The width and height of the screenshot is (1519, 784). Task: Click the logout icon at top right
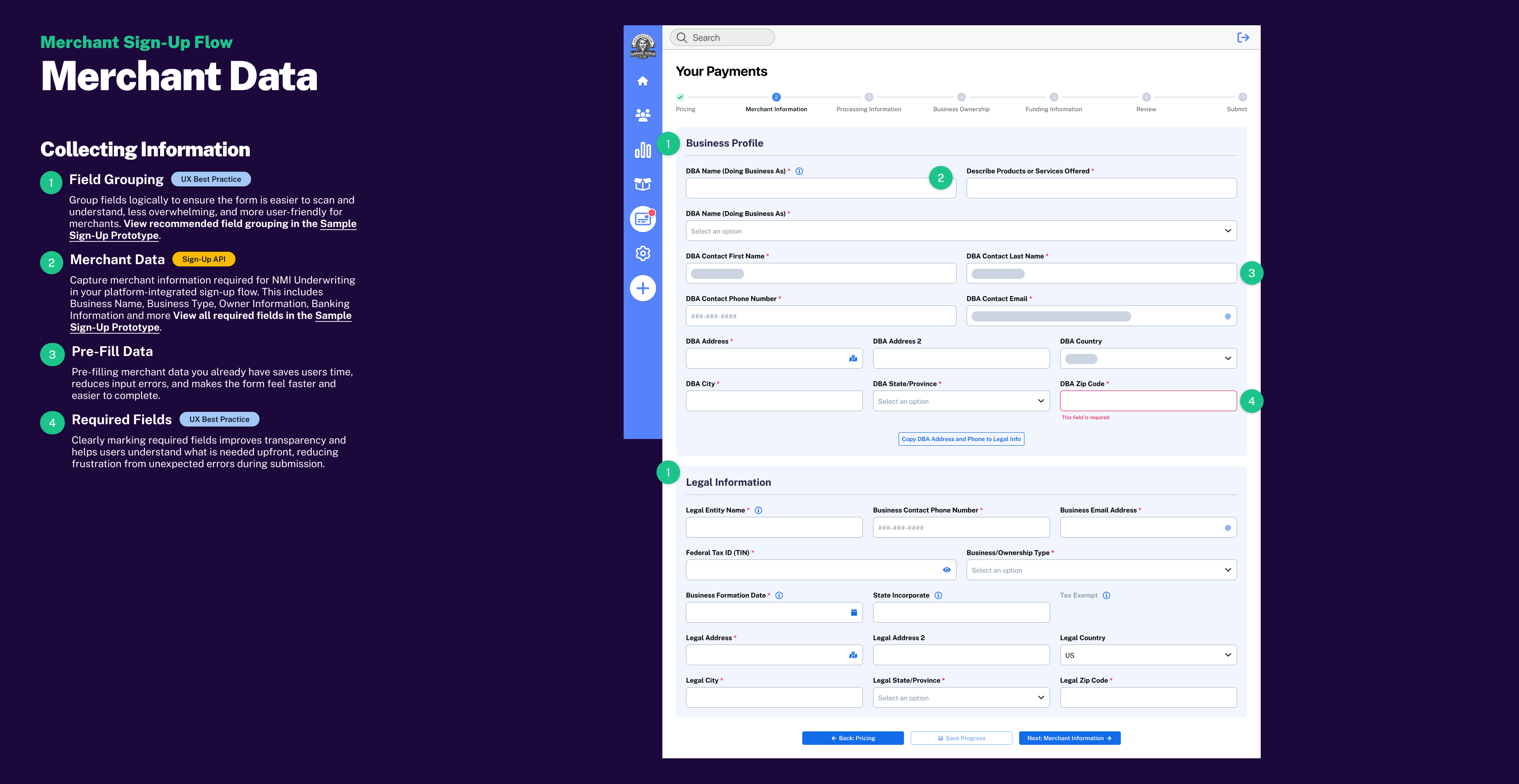tap(1243, 38)
